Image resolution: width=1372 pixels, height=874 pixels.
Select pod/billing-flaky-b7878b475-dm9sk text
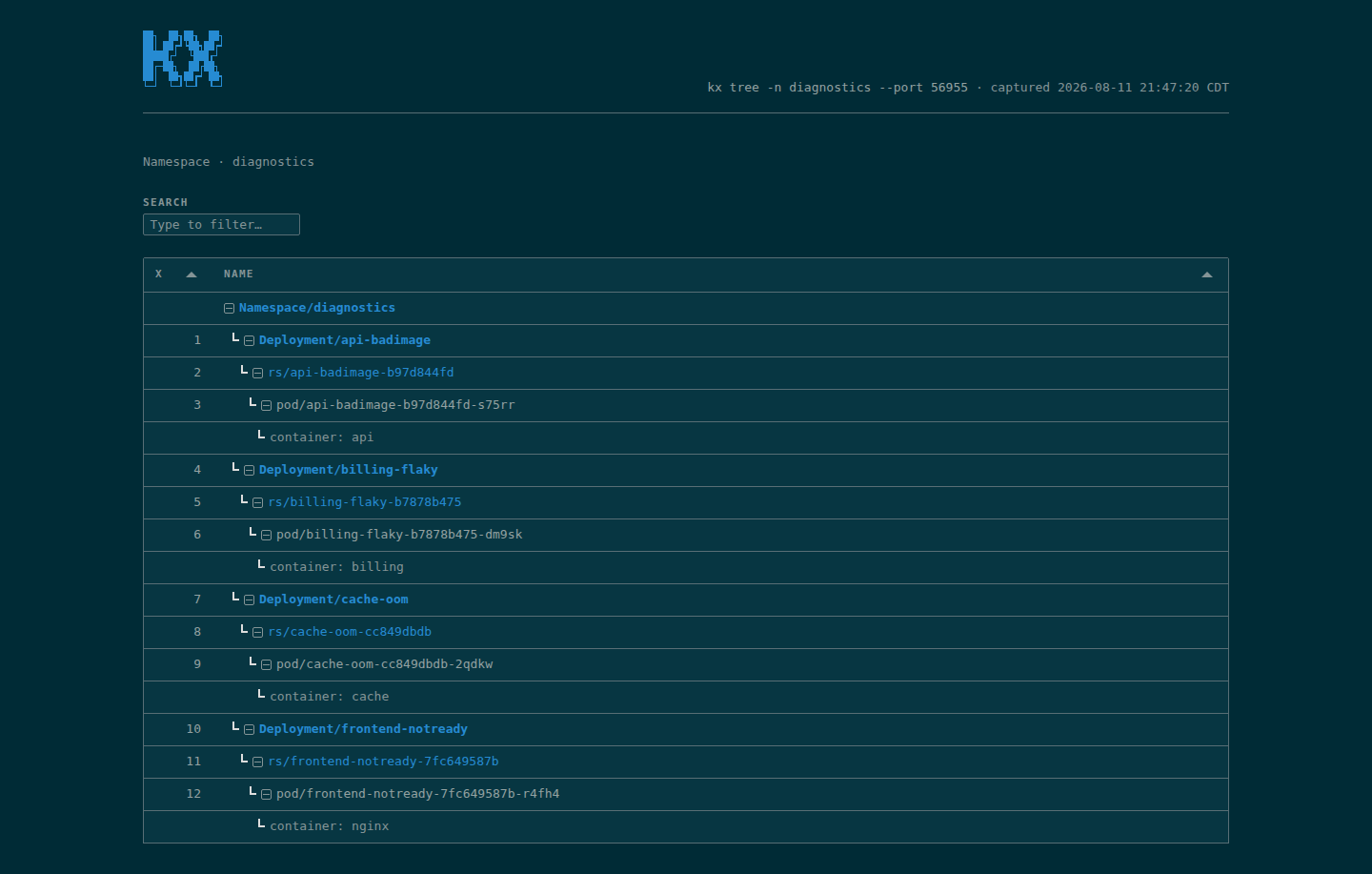coord(399,535)
